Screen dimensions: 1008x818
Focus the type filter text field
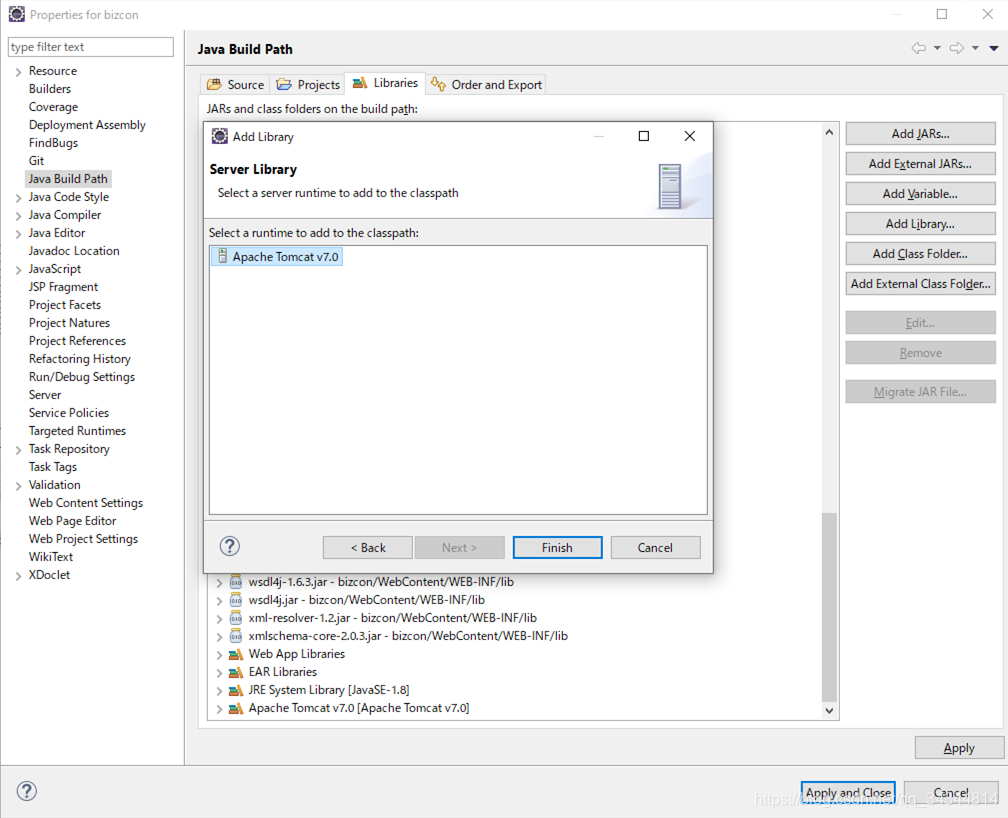pos(91,47)
